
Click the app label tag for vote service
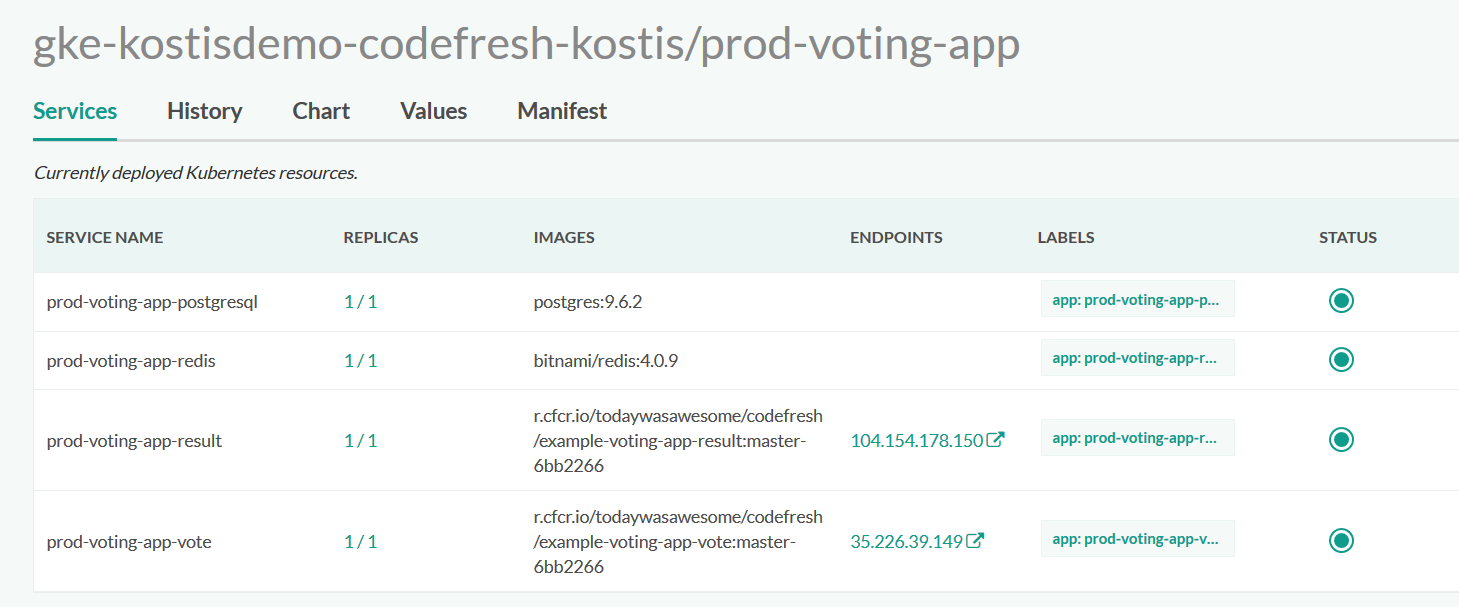coord(1137,539)
